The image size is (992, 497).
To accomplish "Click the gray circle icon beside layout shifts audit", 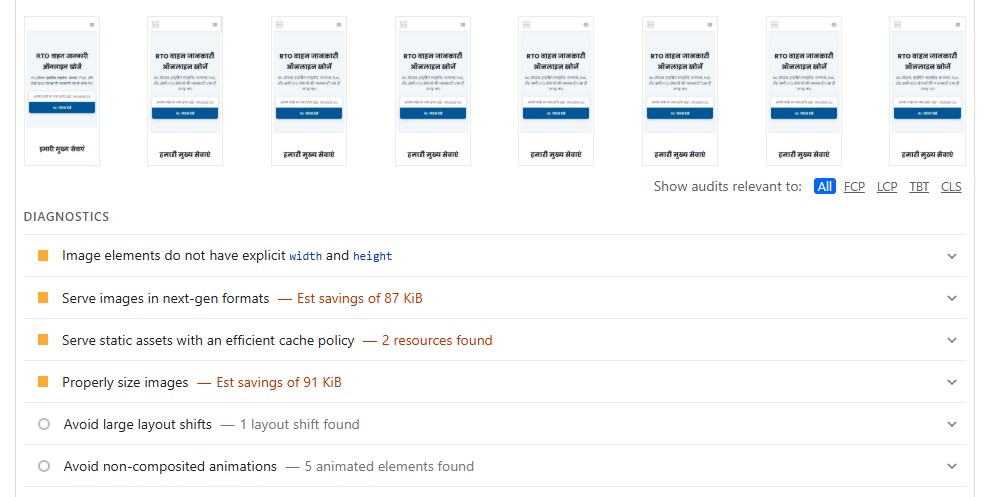I will point(43,424).
